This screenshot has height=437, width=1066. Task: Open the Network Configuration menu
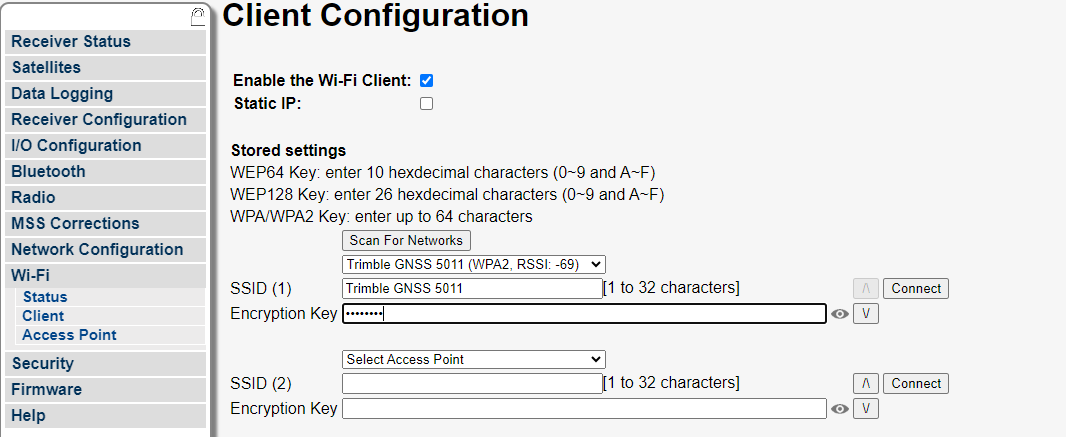tap(105, 249)
